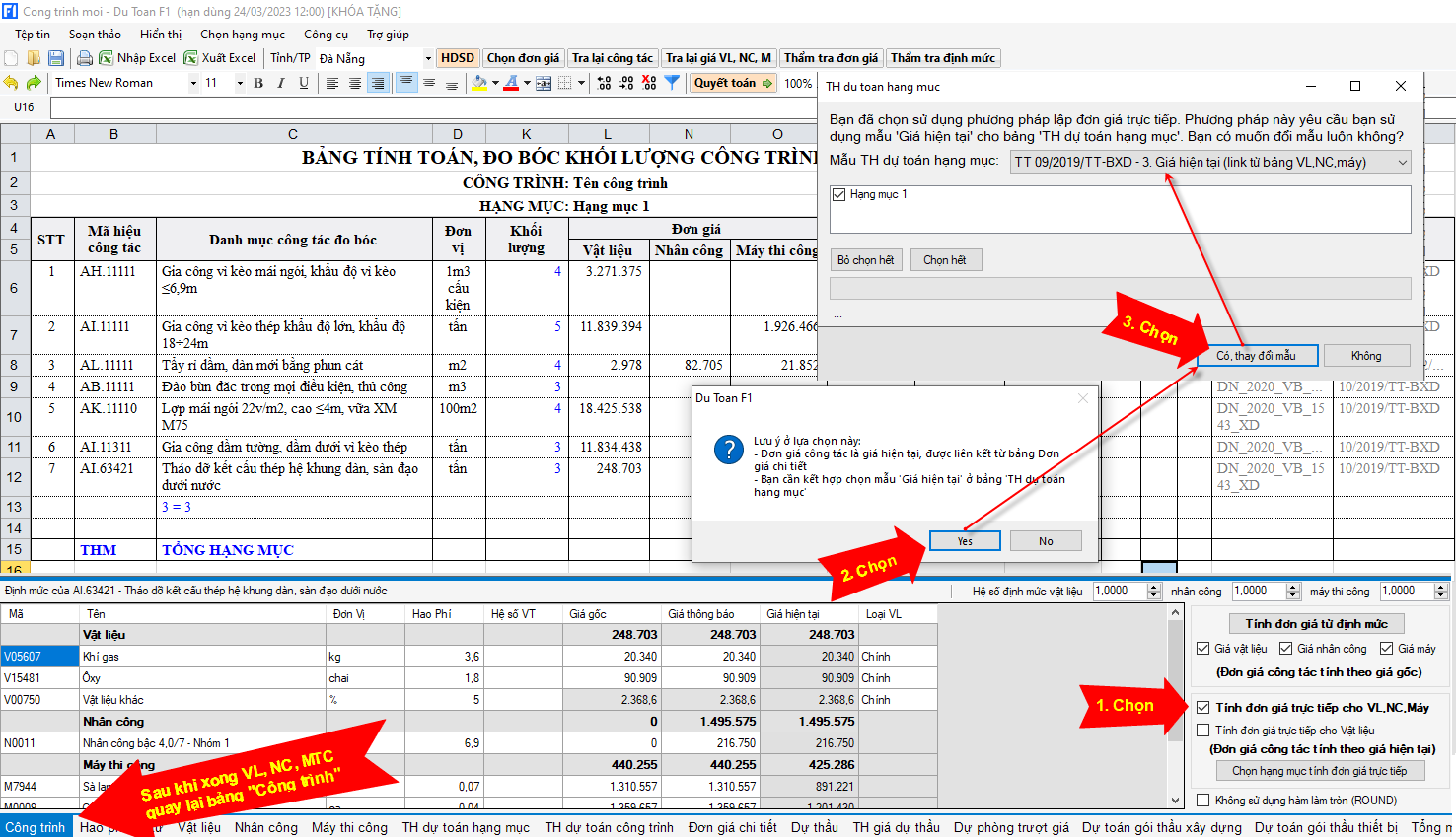Uncheck the Giá máy checkbox
The width and height of the screenshot is (1456, 837).
point(1386,649)
